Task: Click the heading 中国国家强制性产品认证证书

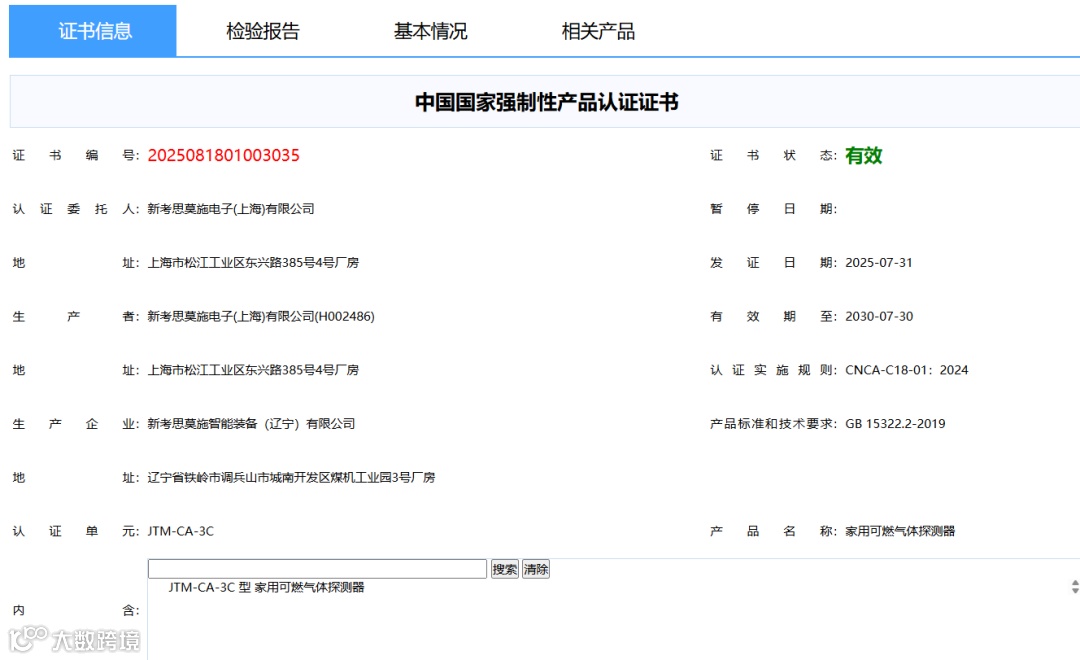Action: (x=546, y=102)
